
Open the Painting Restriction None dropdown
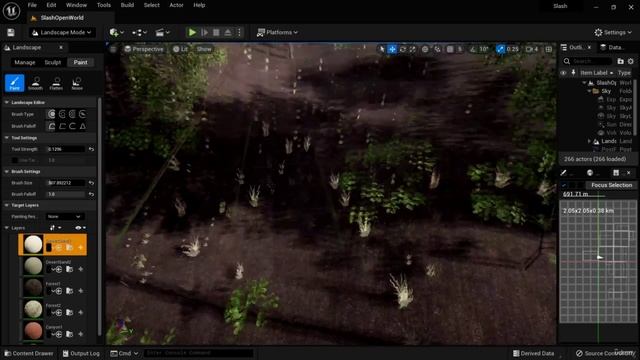(65, 216)
